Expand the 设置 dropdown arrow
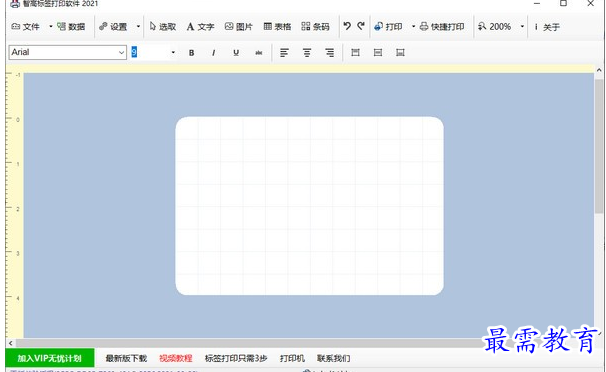The width and height of the screenshot is (606, 372). click(138, 27)
